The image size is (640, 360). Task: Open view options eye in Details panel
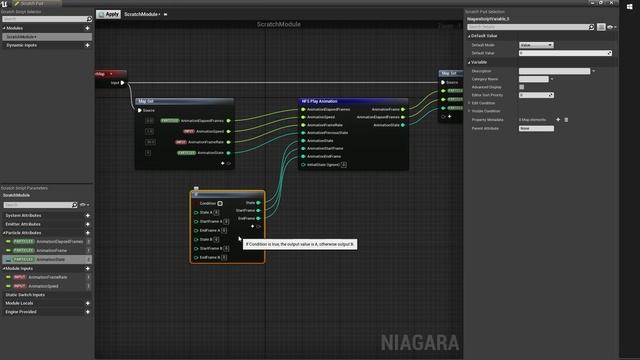pos(611,27)
